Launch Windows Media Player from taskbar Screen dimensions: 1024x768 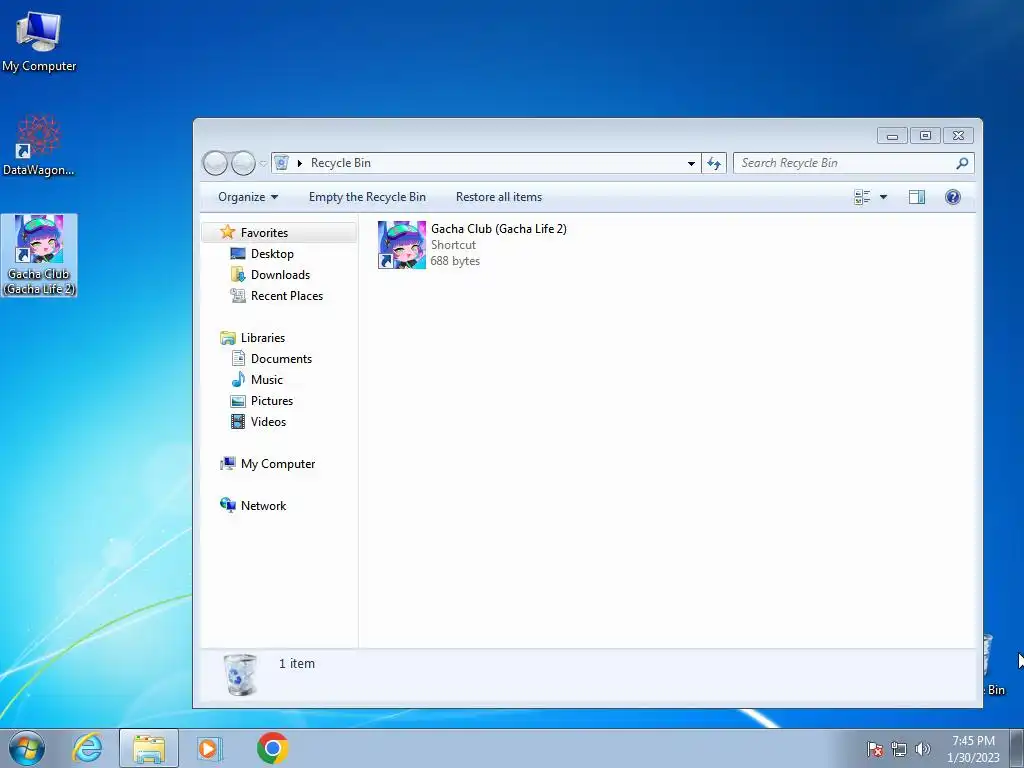[x=210, y=748]
